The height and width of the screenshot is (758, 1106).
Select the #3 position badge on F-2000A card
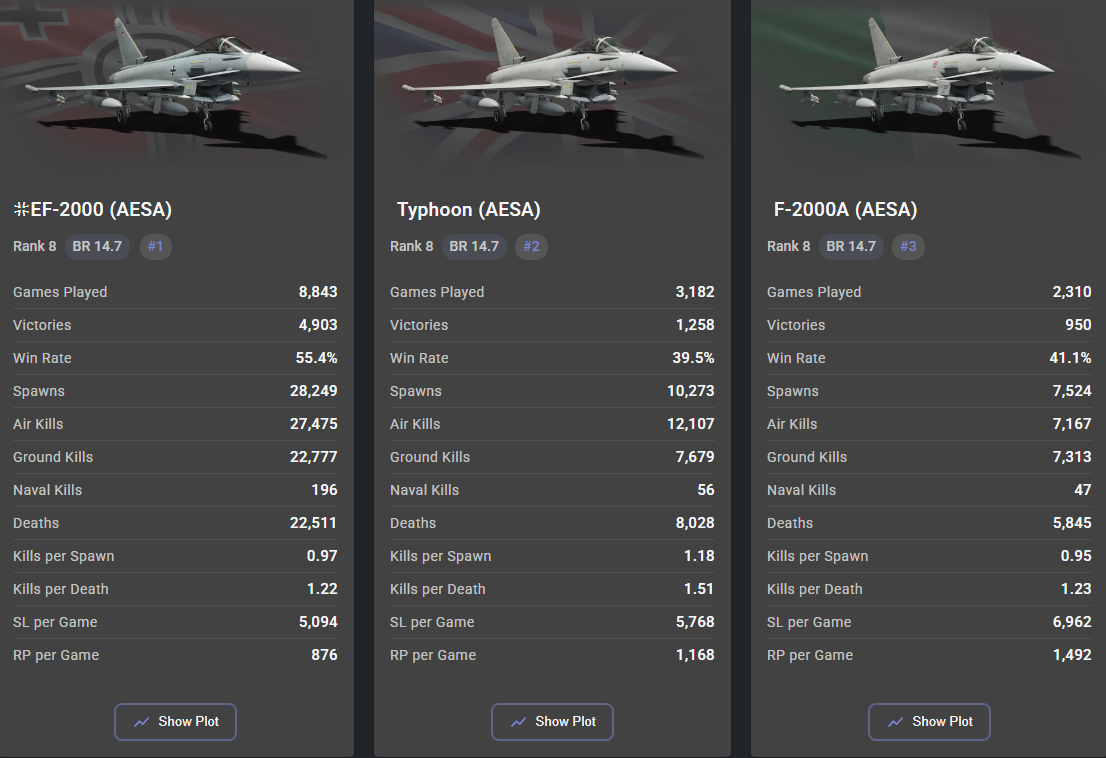908,246
